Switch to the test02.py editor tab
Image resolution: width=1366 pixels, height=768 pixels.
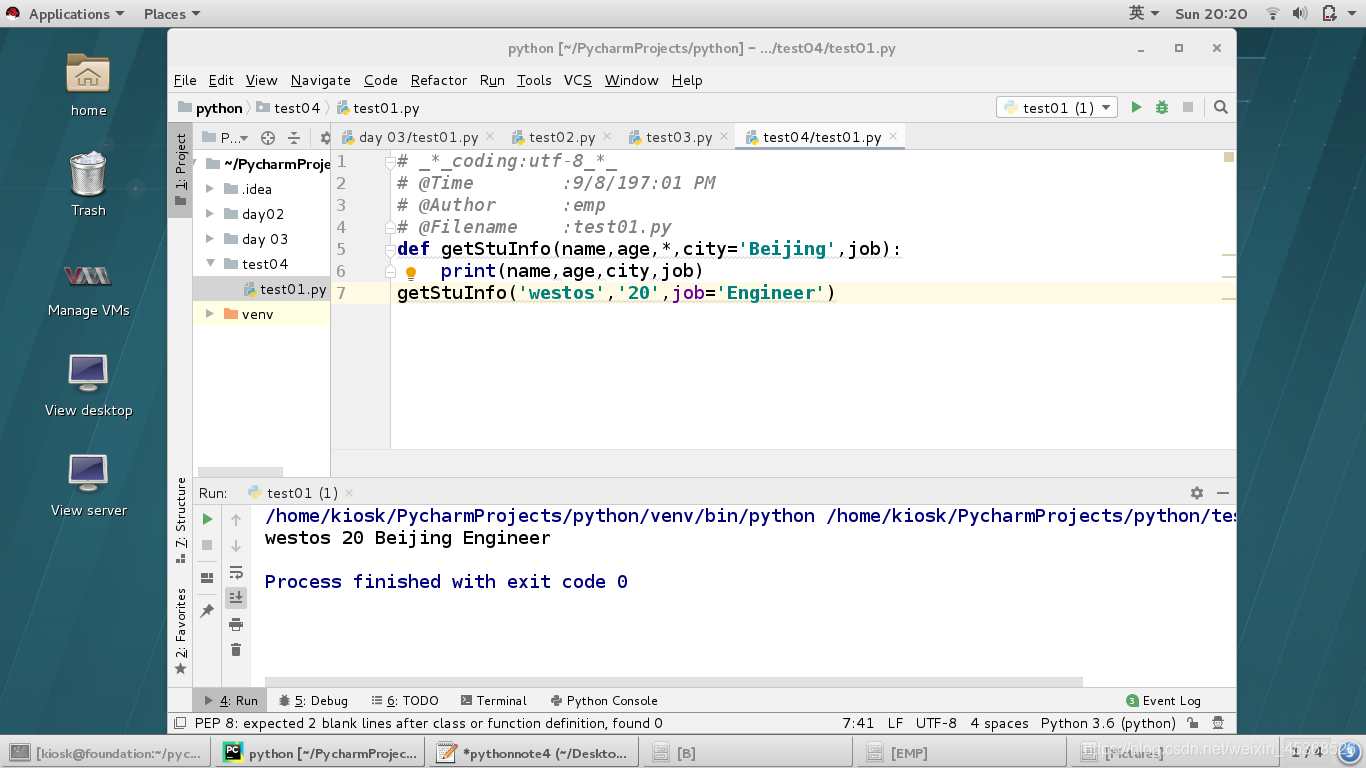pyautogui.click(x=561, y=137)
